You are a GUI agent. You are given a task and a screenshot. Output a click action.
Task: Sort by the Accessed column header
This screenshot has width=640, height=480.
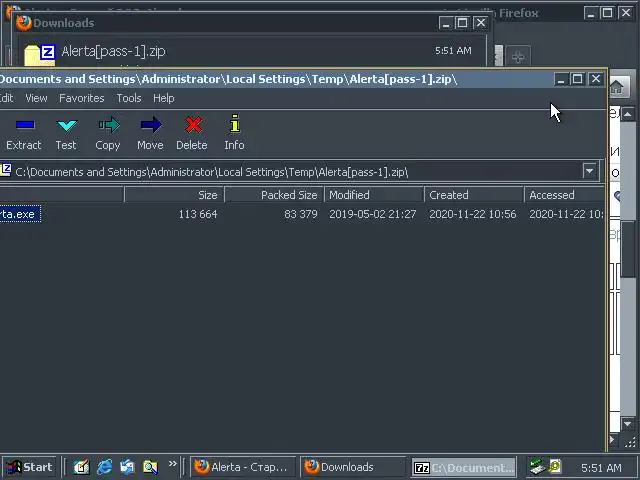564,195
